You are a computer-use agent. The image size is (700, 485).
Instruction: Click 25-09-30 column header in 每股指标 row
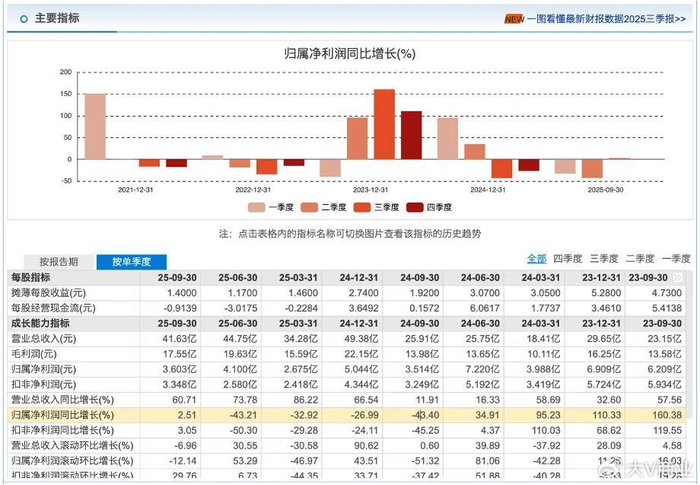(x=177, y=277)
